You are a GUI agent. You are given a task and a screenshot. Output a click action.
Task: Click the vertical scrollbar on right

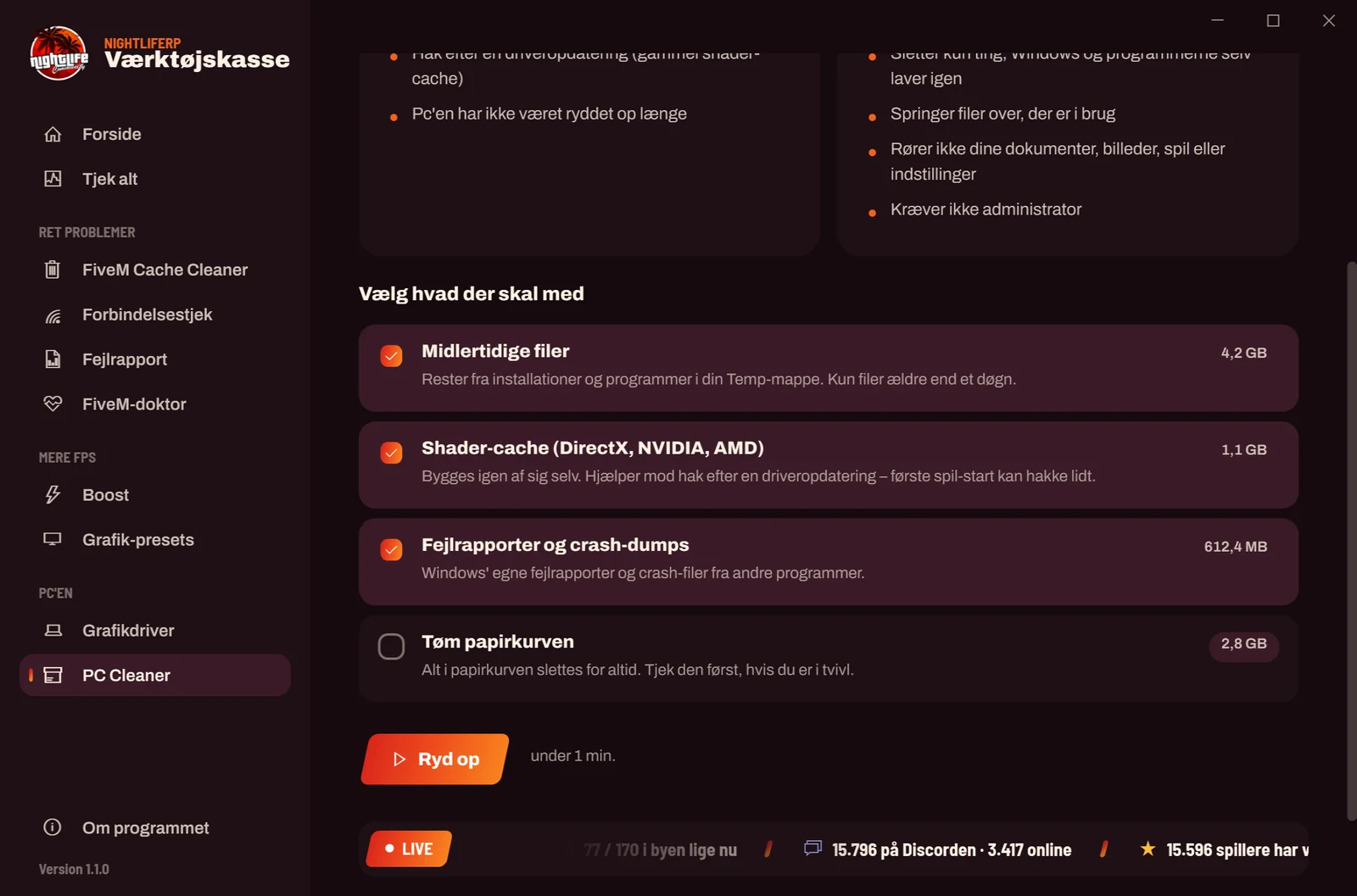coord(1351,541)
